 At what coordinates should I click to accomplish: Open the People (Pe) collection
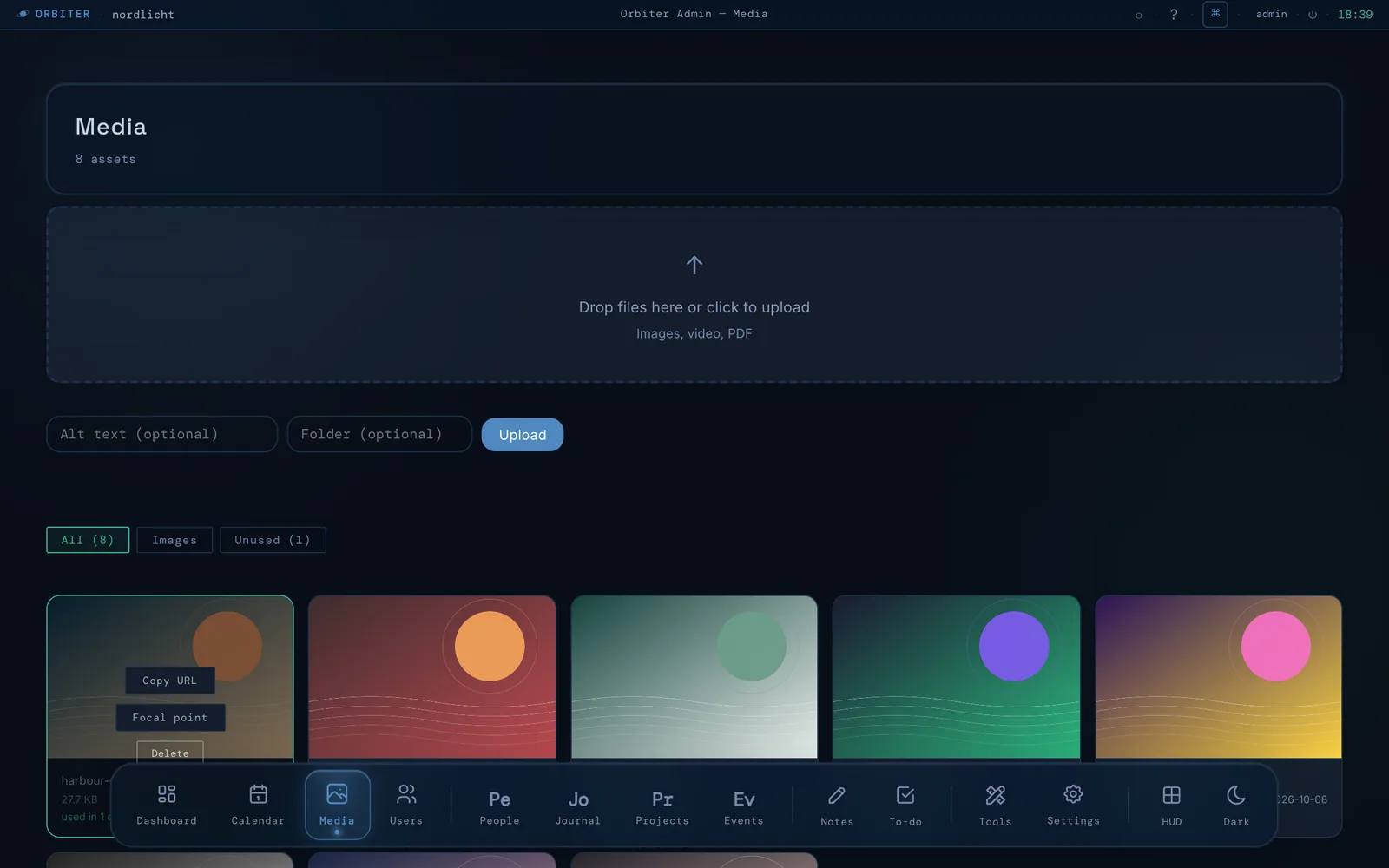[x=499, y=805]
